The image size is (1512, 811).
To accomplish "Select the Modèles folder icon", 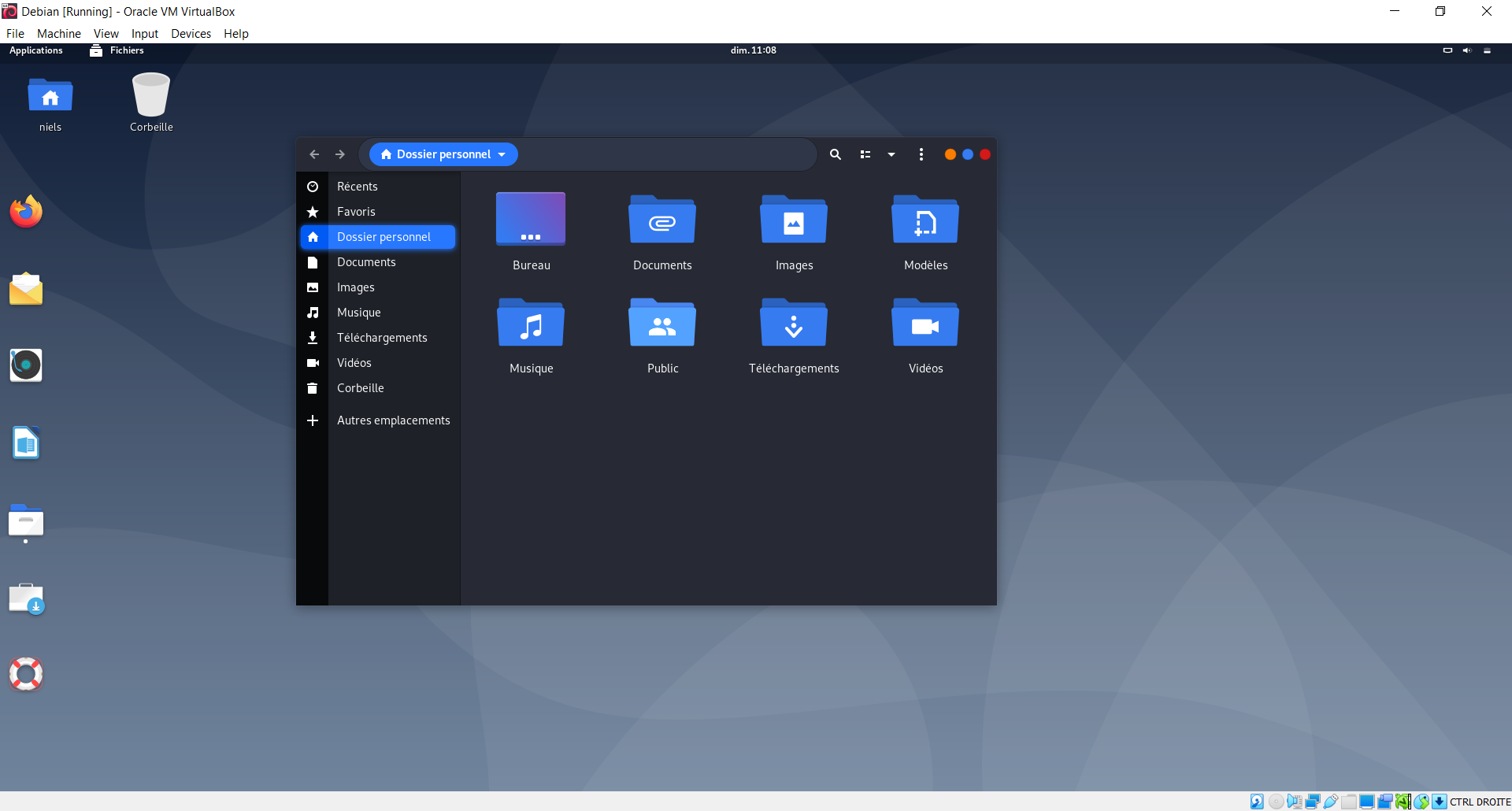I will [x=925, y=220].
